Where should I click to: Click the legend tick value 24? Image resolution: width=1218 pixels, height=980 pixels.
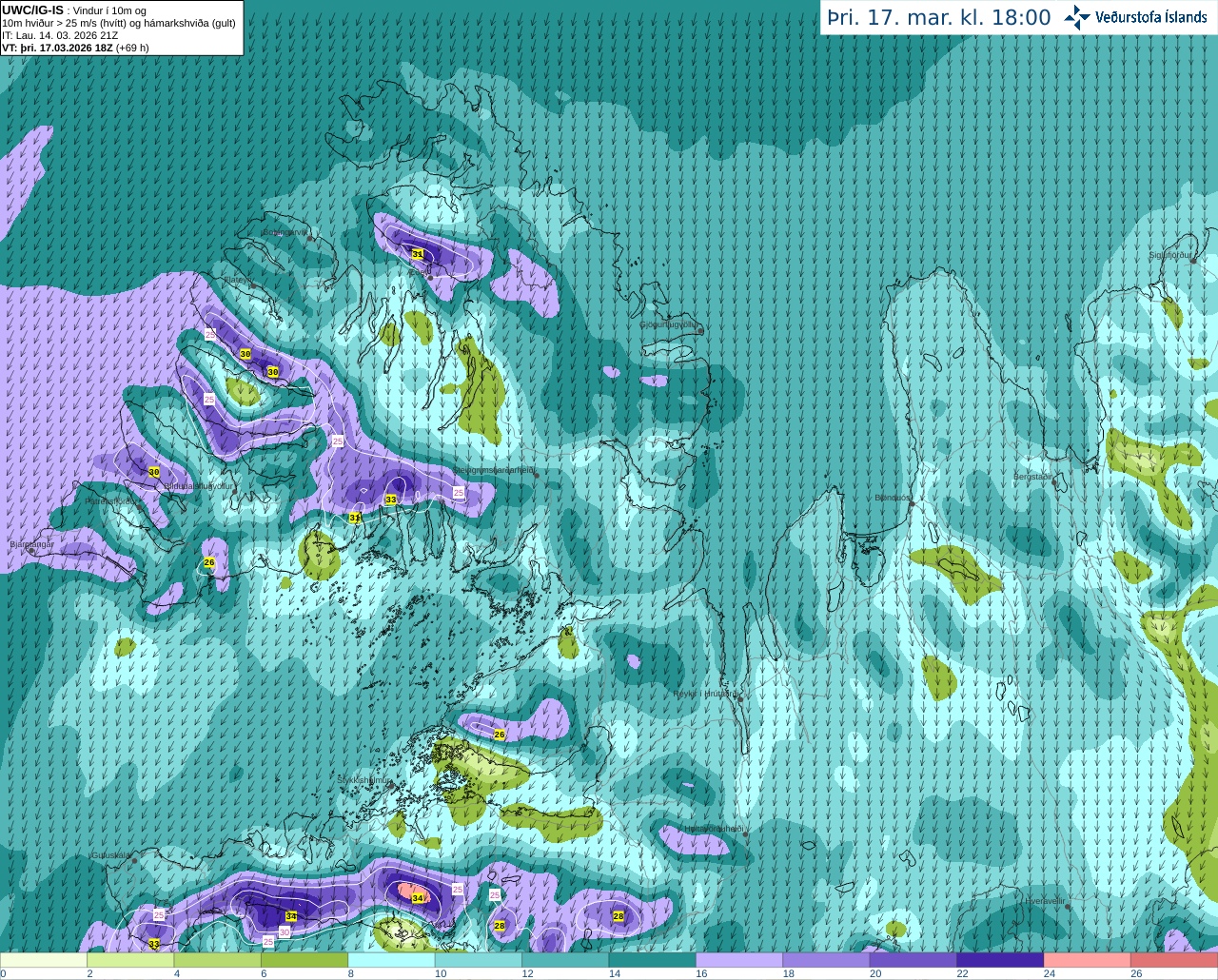click(1049, 973)
